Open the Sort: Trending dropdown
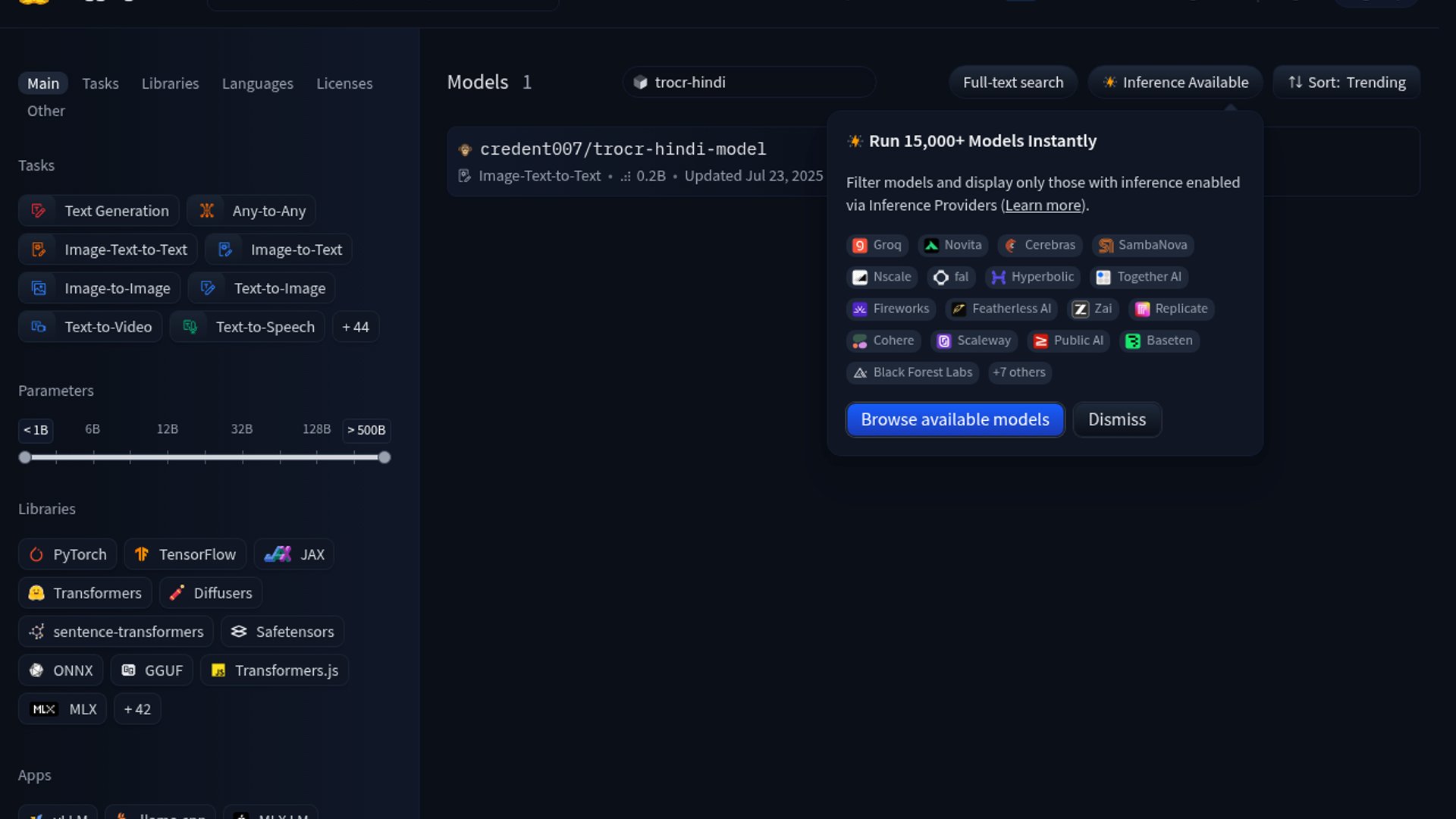Image resolution: width=1456 pixels, height=819 pixels. click(x=1346, y=83)
